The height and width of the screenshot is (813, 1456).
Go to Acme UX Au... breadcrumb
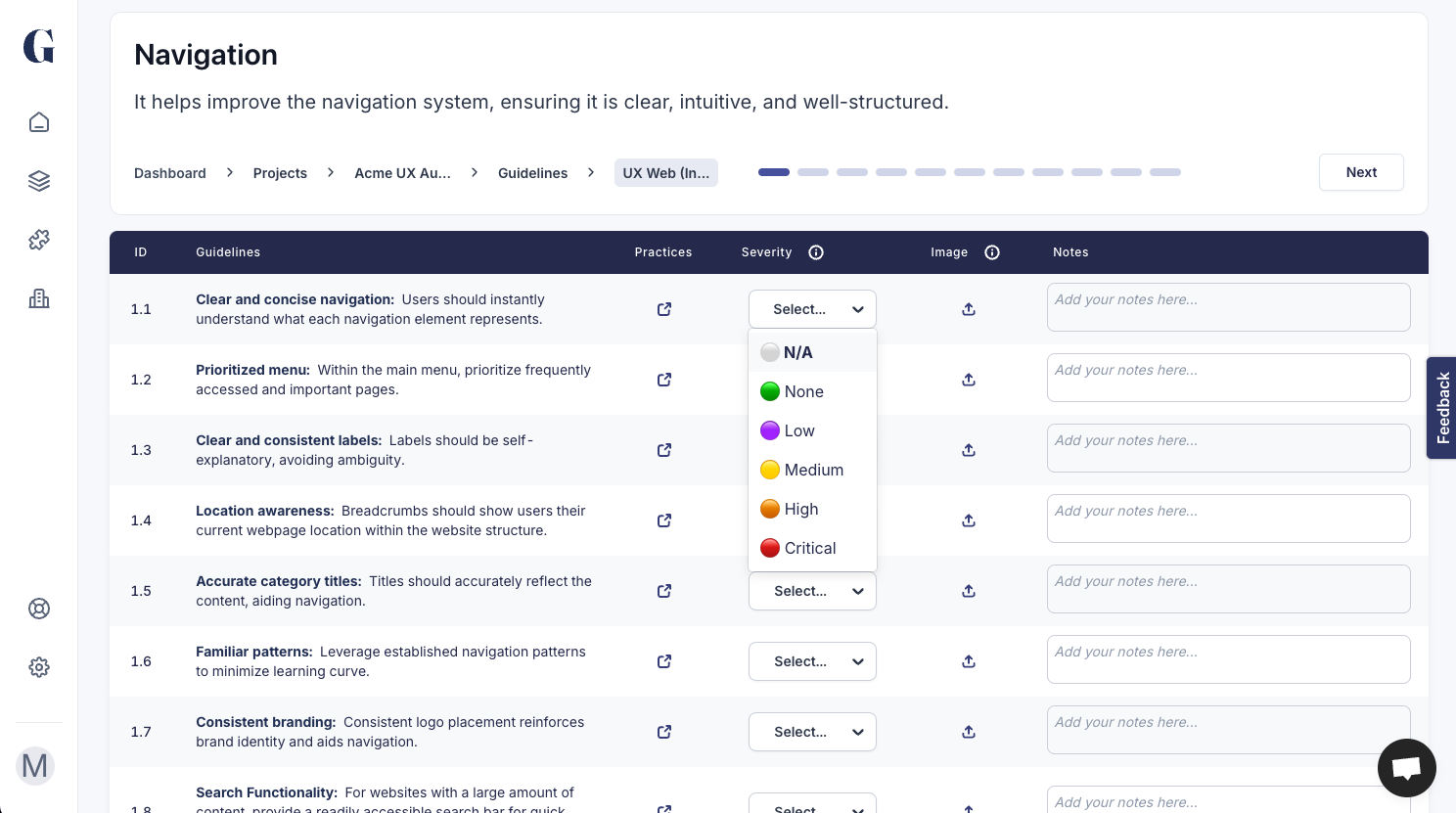point(402,173)
